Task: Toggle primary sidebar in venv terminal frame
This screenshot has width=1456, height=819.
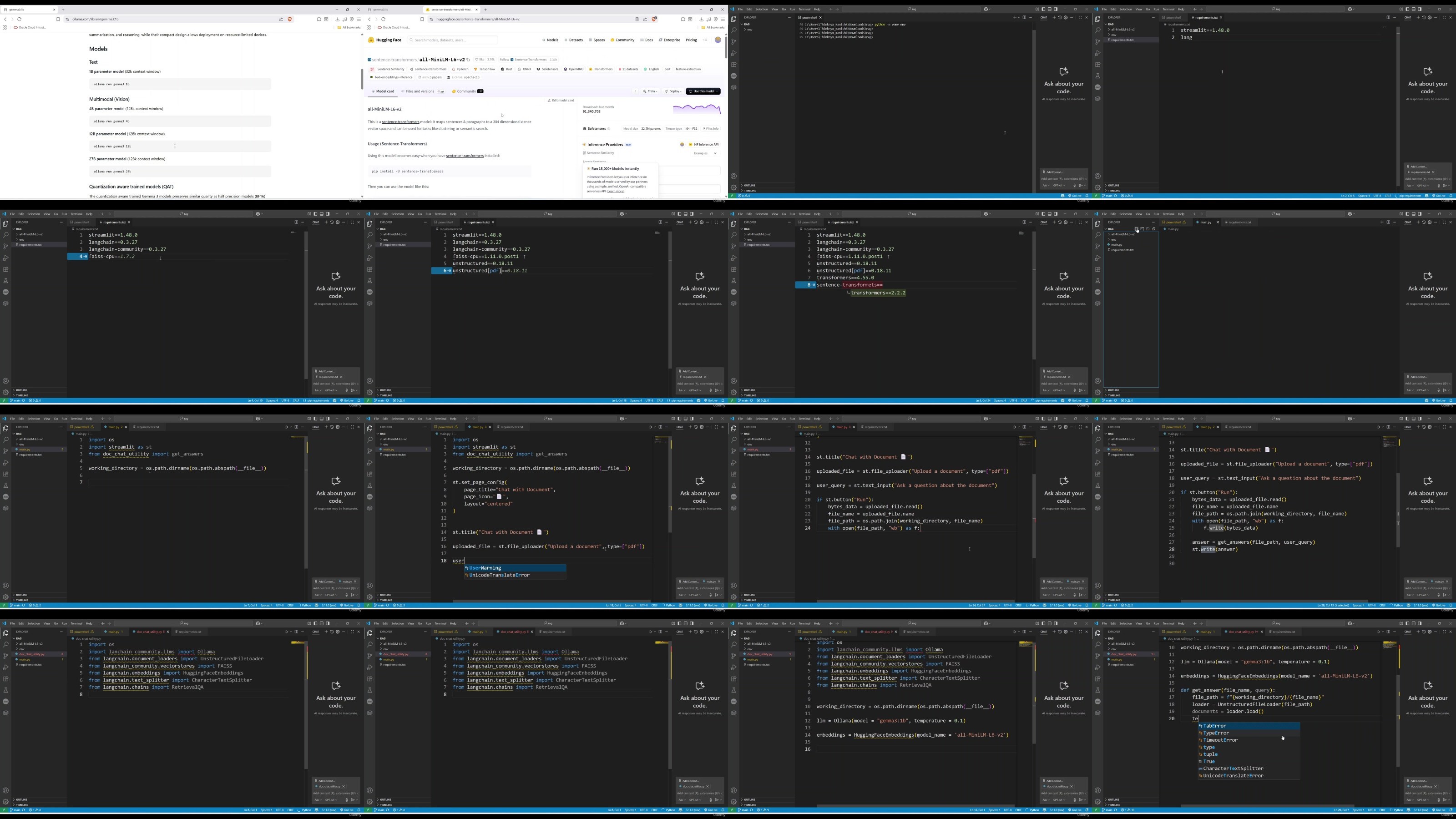Action: (x=1043, y=9)
